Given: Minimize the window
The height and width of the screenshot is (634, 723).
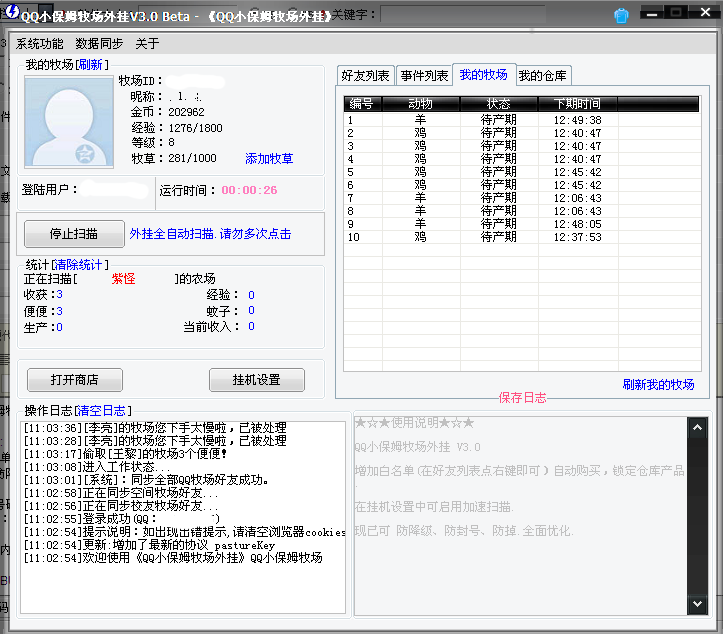Looking at the screenshot, I should point(652,14).
